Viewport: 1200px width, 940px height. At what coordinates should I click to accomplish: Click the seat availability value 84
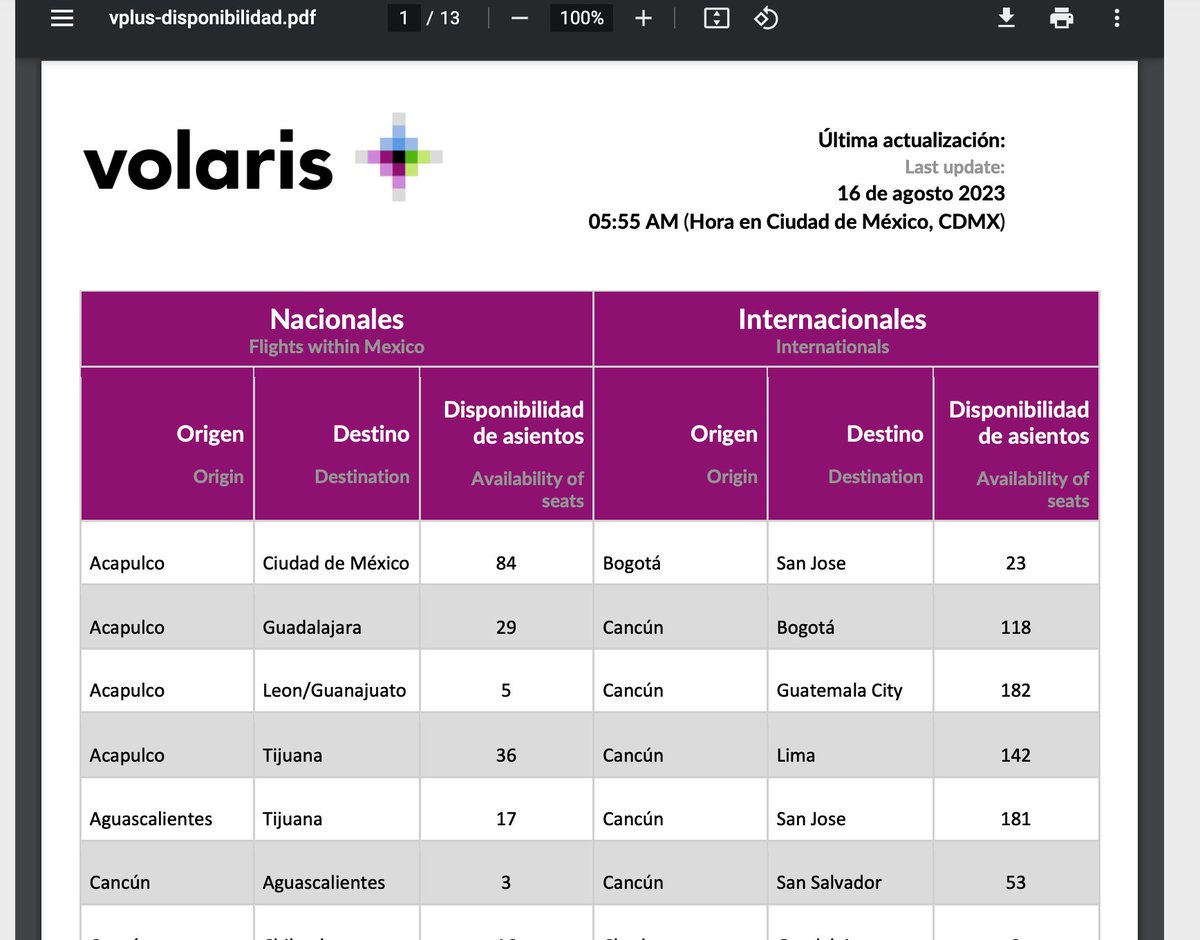(506, 563)
